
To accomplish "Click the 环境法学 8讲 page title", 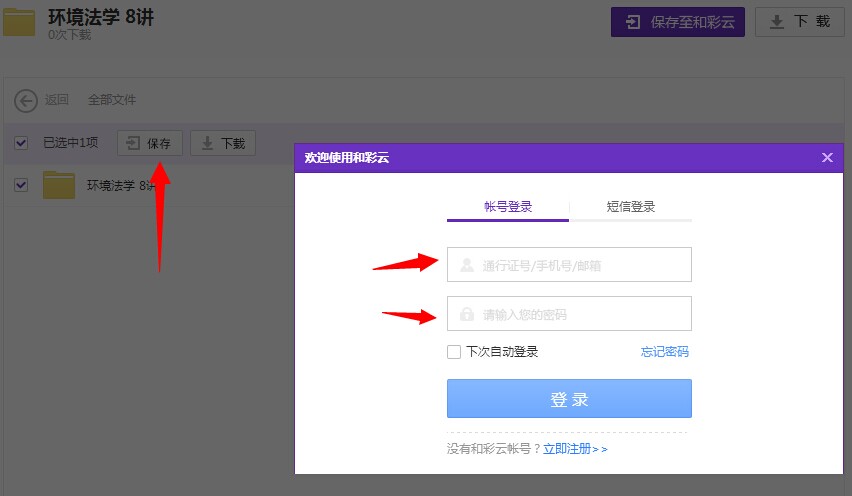I will pos(101,17).
